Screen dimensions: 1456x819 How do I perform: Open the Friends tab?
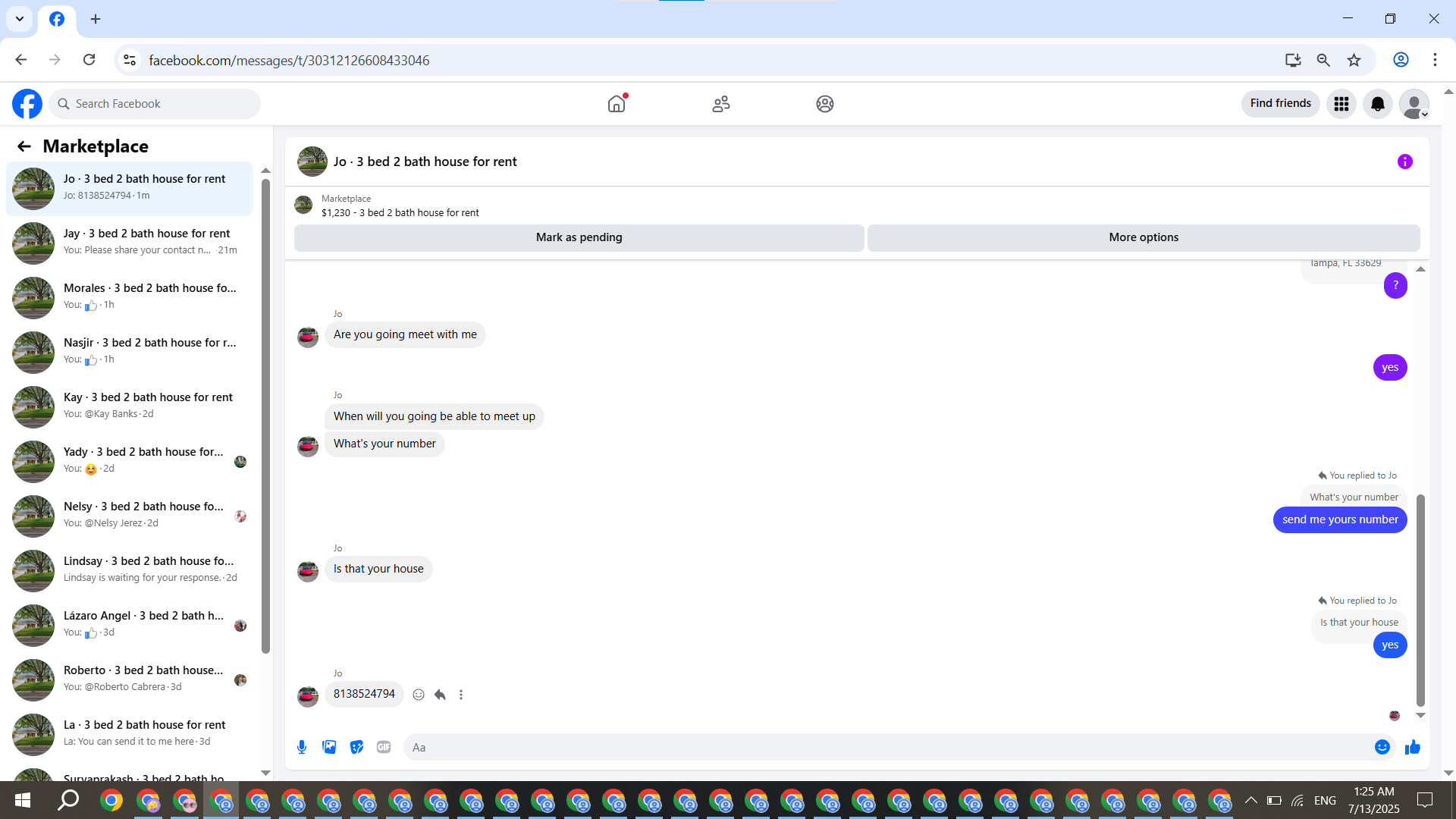(720, 104)
